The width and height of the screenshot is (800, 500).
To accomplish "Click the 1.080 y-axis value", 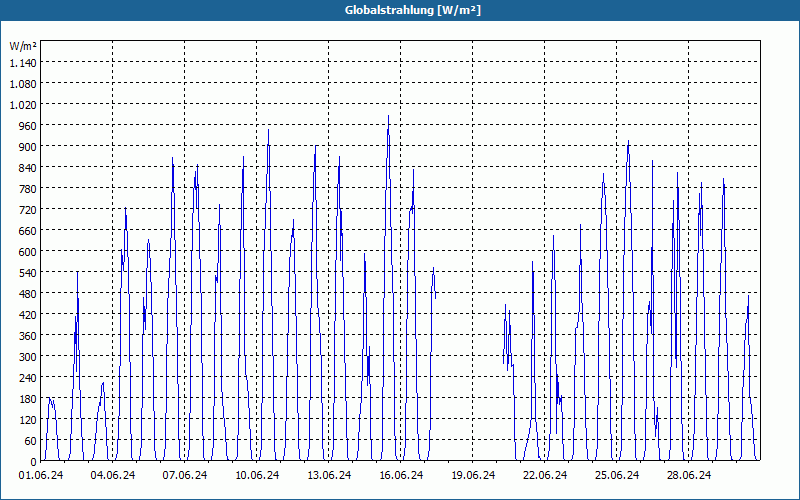I will click(x=23, y=83).
